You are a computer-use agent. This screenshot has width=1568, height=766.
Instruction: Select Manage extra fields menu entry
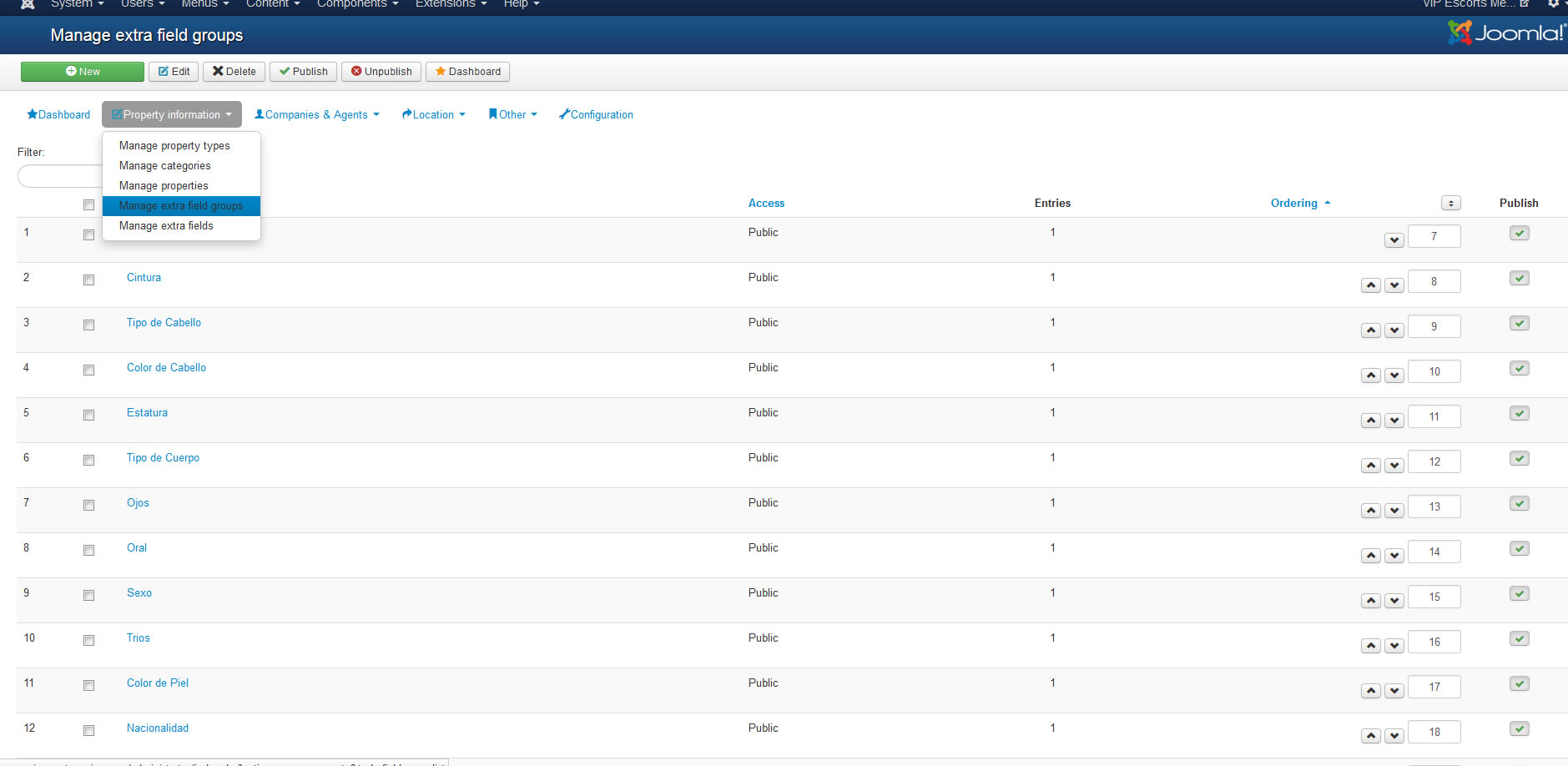[x=181, y=225]
